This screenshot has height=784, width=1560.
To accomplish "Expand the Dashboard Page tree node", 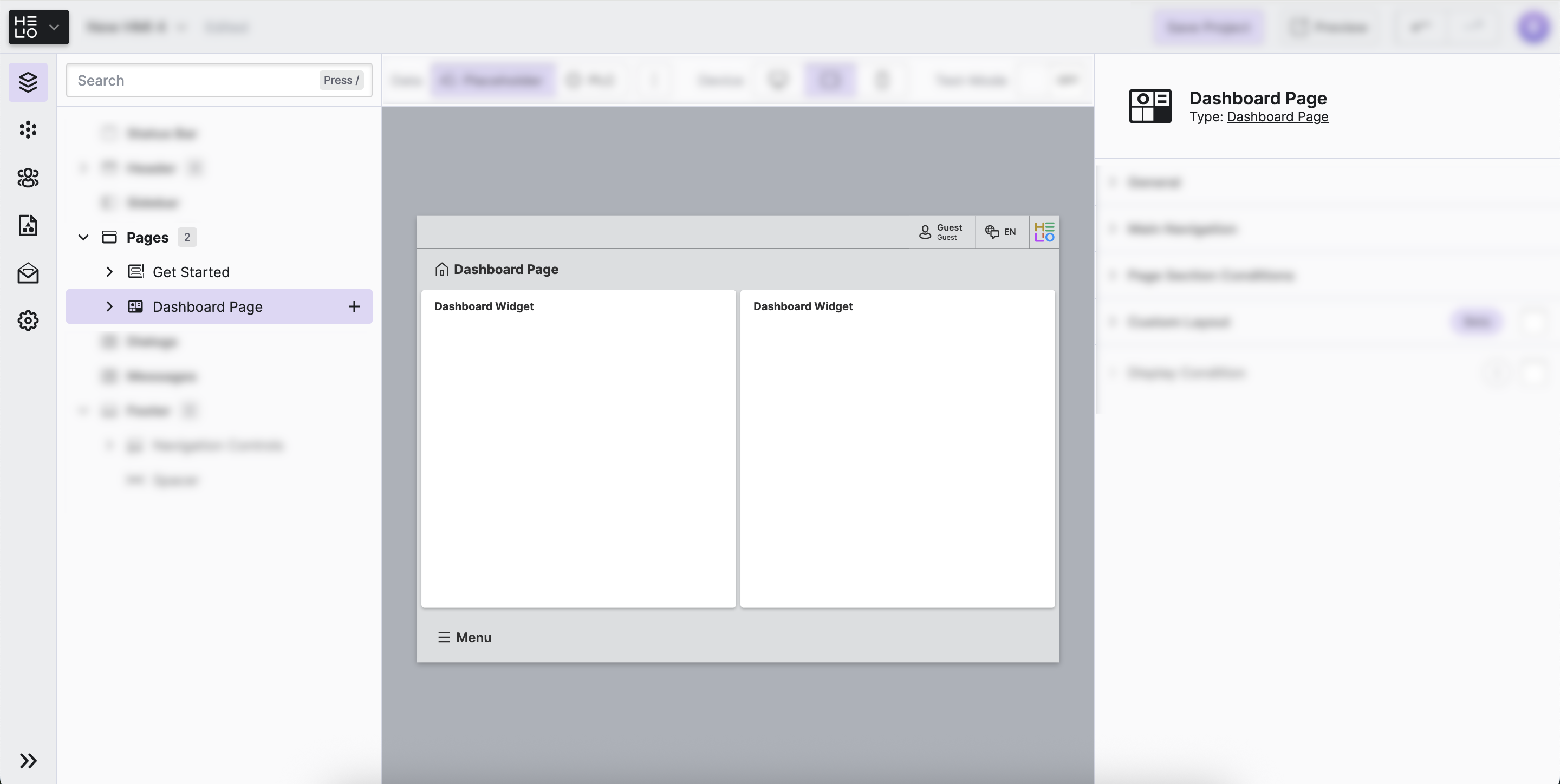I will (109, 306).
